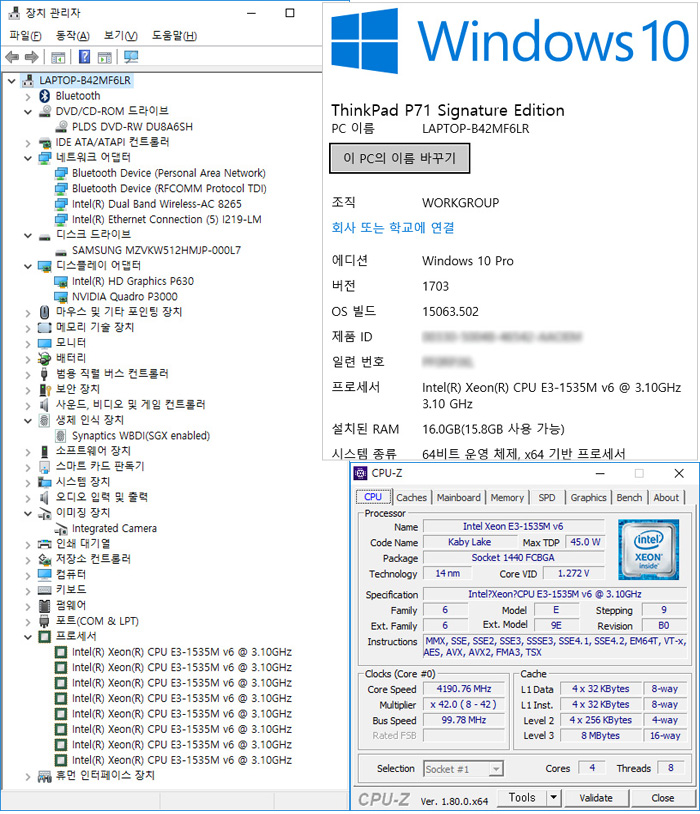The height and width of the screenshot is (814, 700).
Task: Open the 도움말(H) menu
Action: click(174, 36)
